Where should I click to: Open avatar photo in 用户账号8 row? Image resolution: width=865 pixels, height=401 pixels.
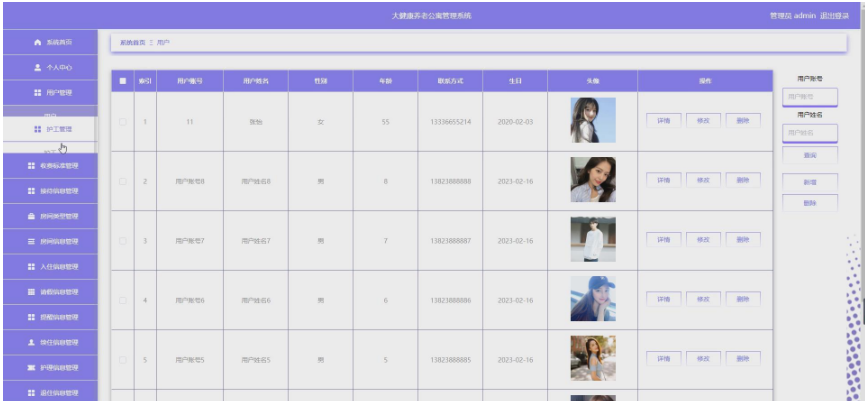tap(593, 180)
